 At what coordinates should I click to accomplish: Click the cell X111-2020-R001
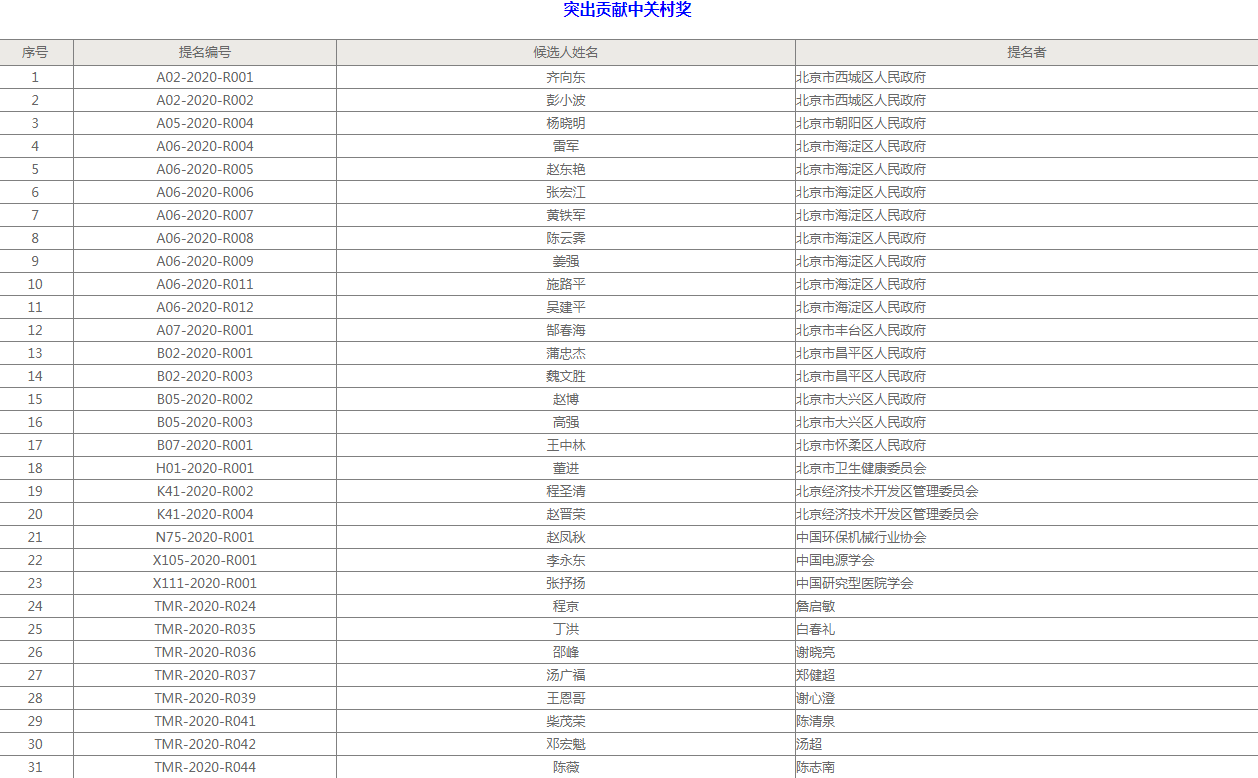205,583
